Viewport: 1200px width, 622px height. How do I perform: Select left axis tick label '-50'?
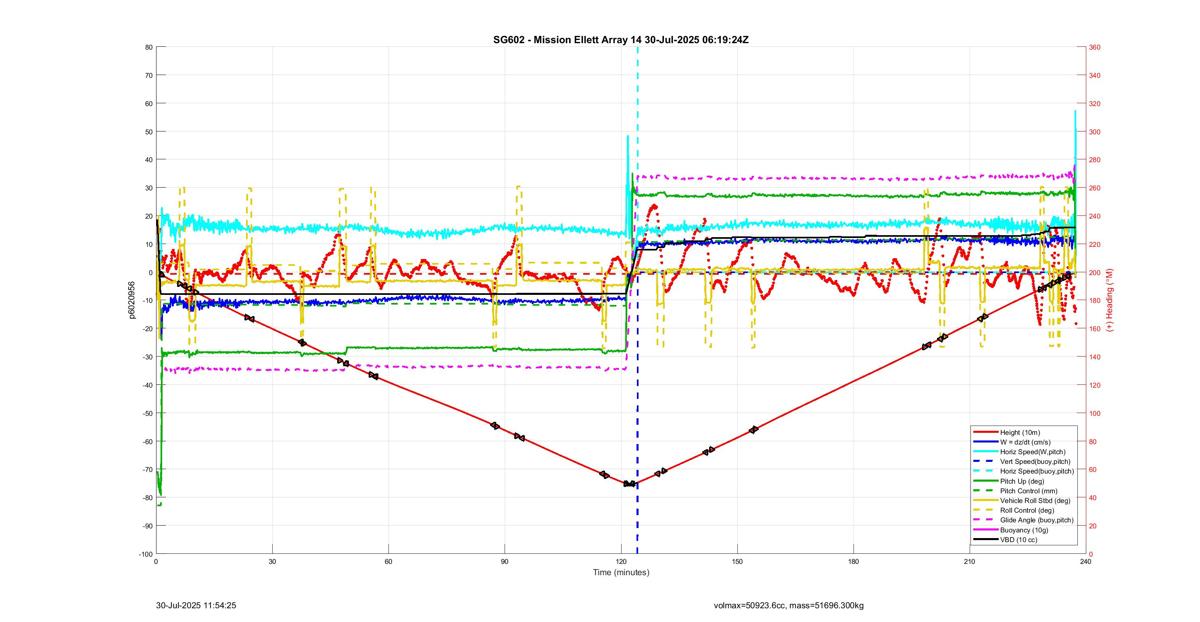146,413
